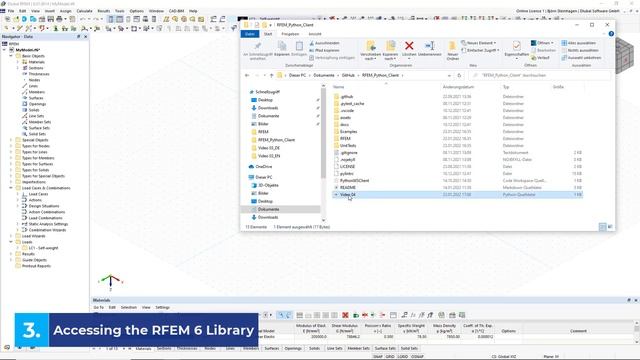Image resolution: width=640 pixels, height=360 pixels.
Task: Open the Calculate menu in RFEM
Action: coord(84,11)
